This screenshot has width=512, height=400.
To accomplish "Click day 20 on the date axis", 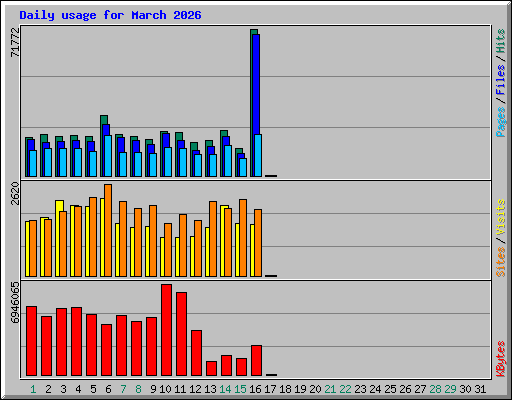I will pos(315,389).
